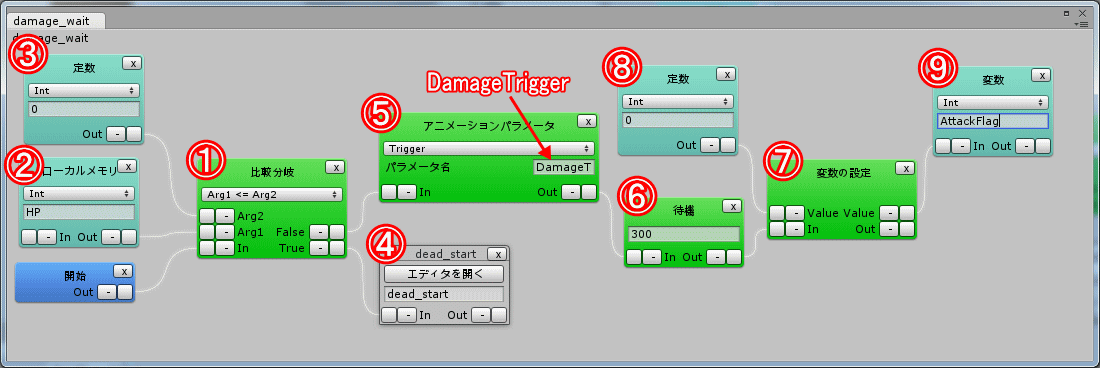Click the panel options menu icon top-right
This screenshot has height=368, width=1100.
(x=1084, y=24)
